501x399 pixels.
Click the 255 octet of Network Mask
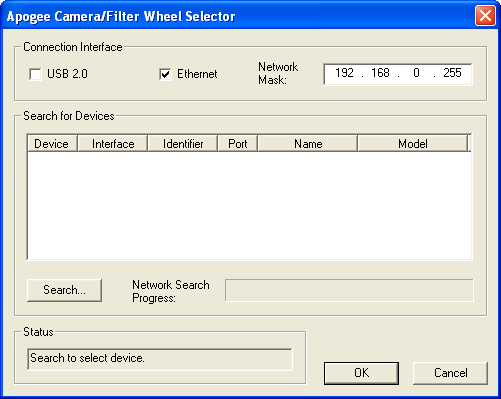click(x=452, y=73)
